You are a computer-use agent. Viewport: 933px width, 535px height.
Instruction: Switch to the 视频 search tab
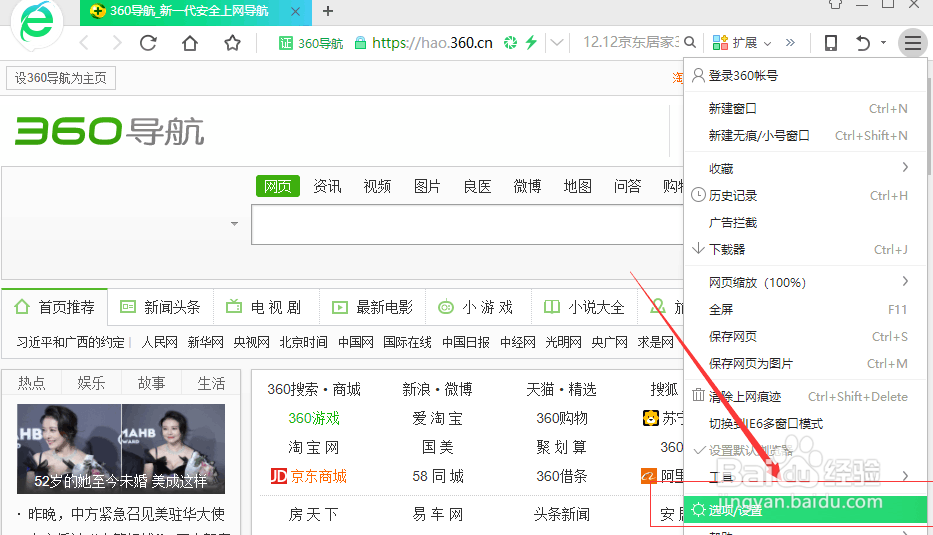(x=377, y=186)
